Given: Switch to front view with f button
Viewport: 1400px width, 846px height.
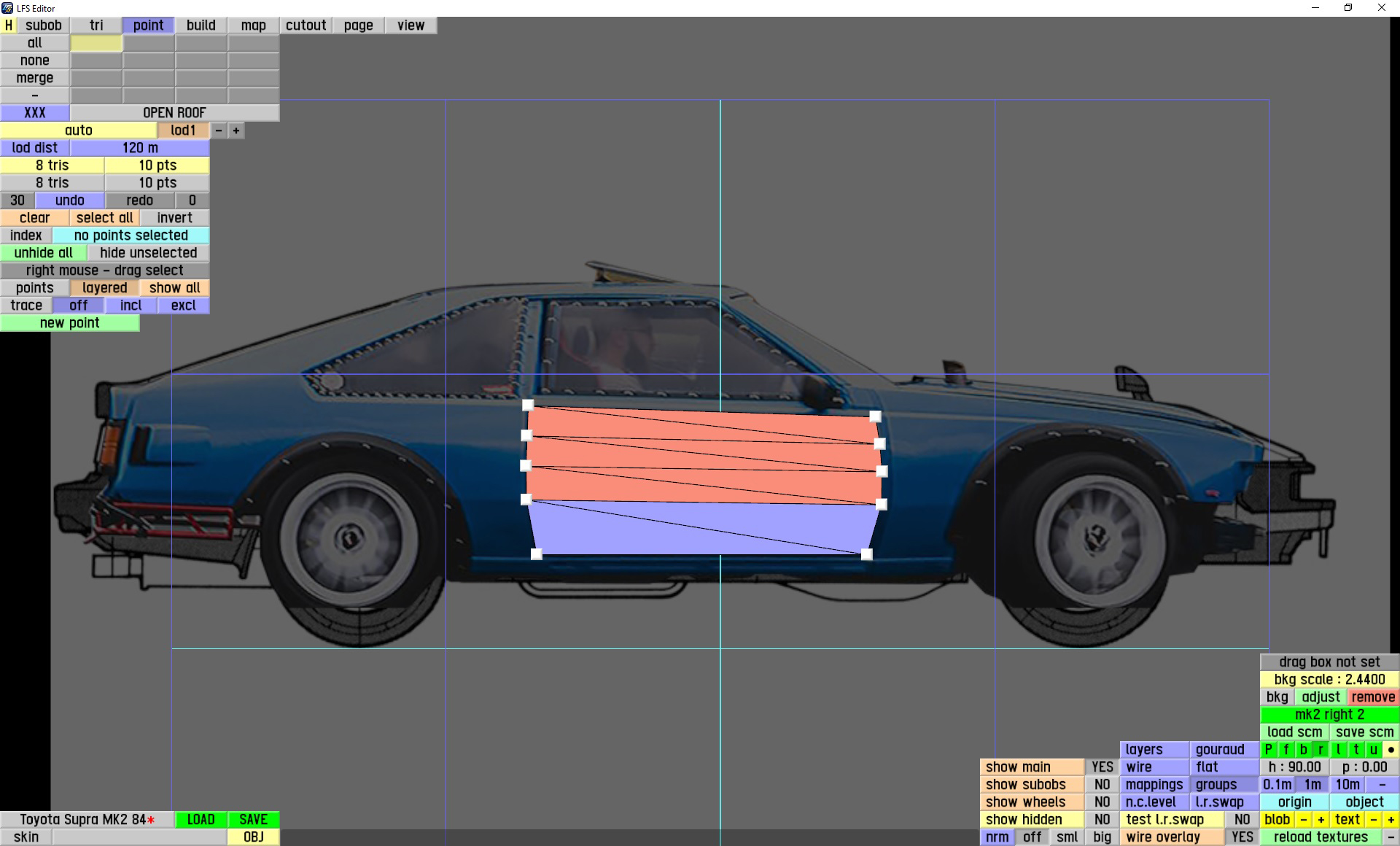Looking at the screenshot, I should 1286,749.
